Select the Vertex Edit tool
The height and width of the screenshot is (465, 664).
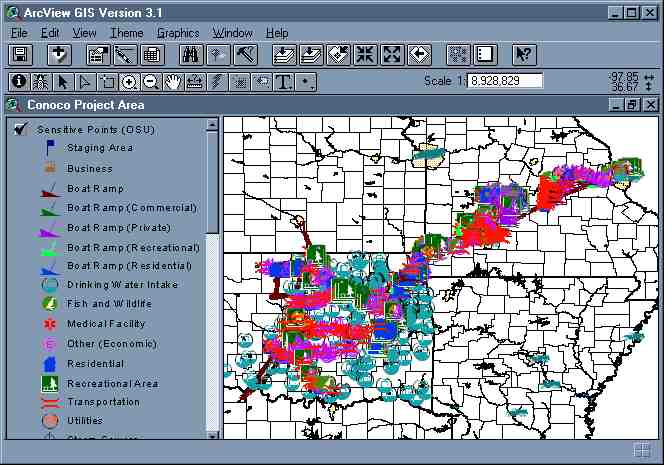(85, 82)
